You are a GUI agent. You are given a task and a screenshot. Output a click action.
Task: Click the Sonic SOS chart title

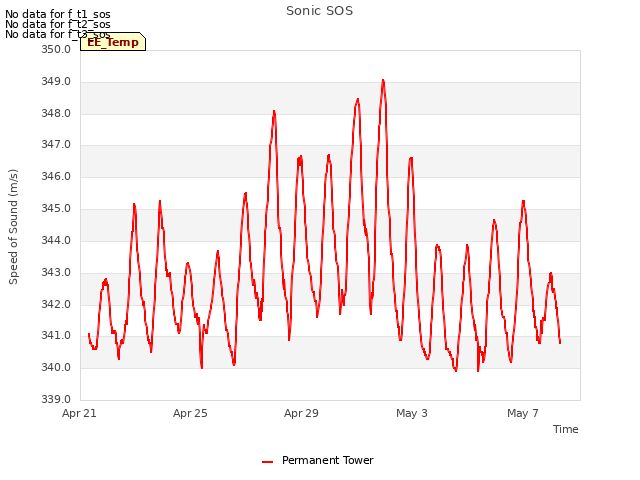pos(319,11)
